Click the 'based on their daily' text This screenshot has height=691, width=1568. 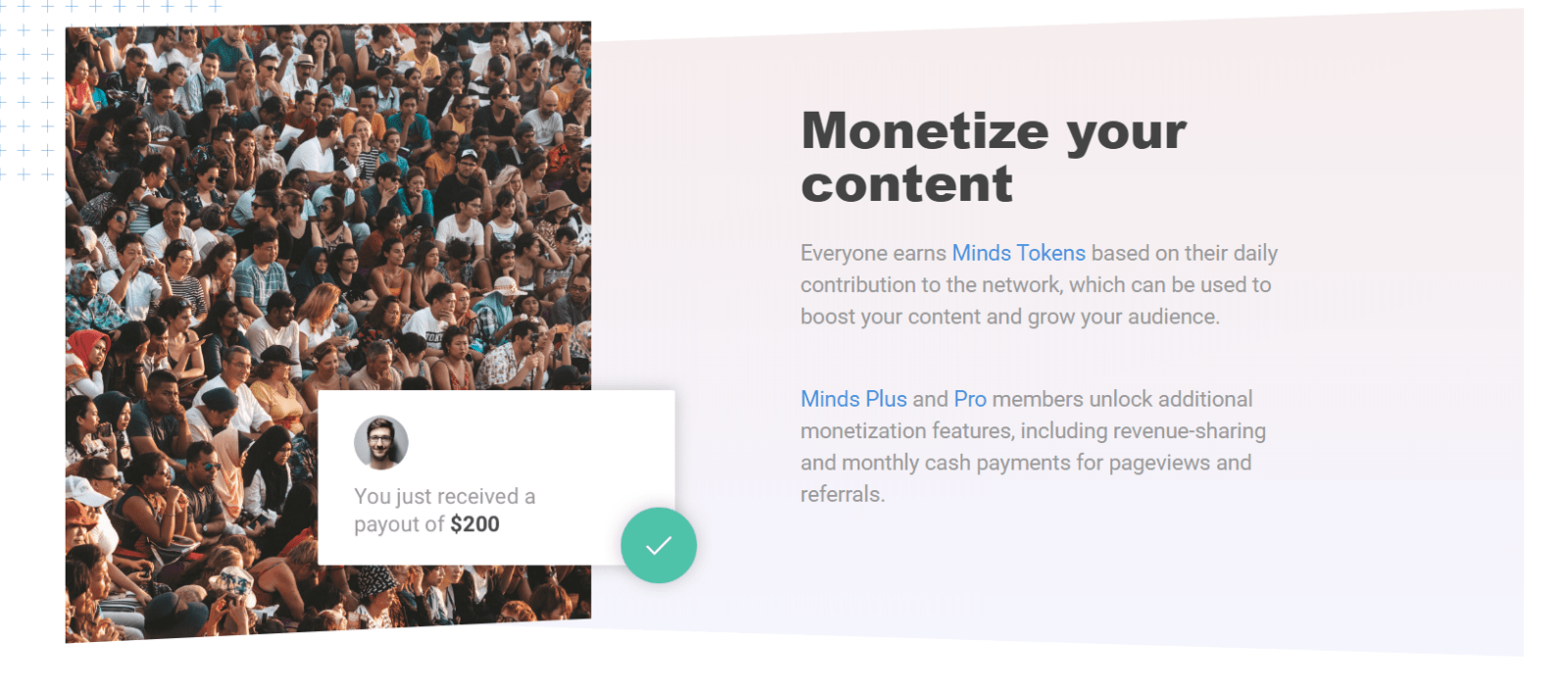(1184, 253)
